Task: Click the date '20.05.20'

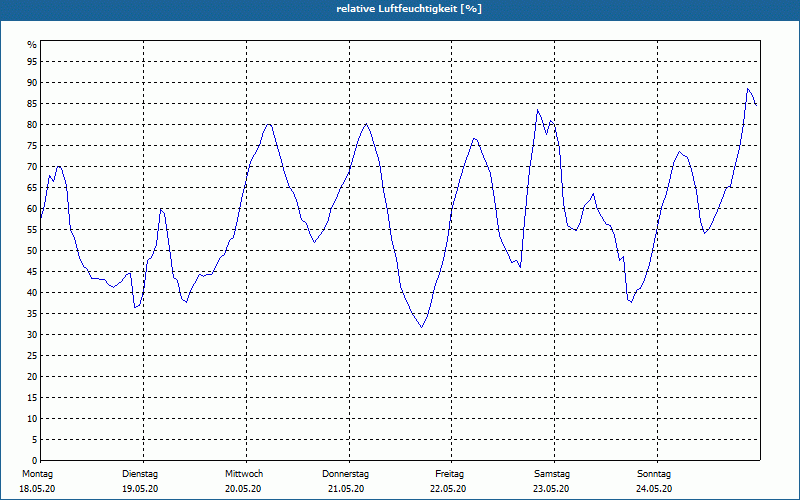Action: click(243, 489)
